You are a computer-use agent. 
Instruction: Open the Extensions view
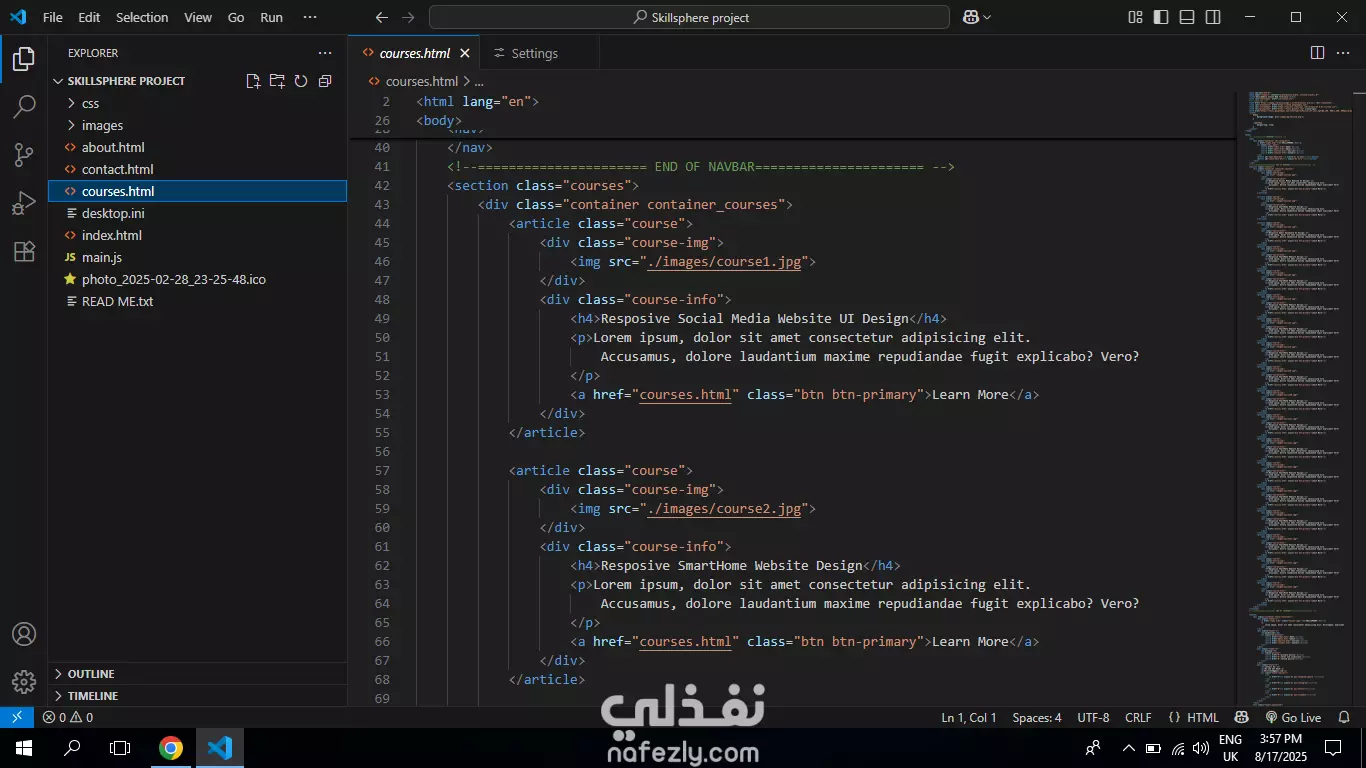[x=24, y=251]
